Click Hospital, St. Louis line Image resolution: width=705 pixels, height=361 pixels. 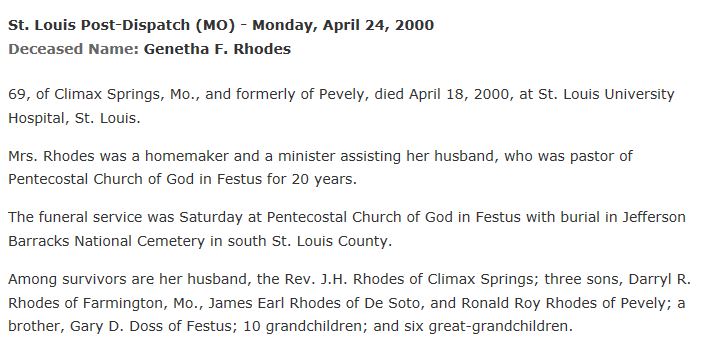[74, 118]
